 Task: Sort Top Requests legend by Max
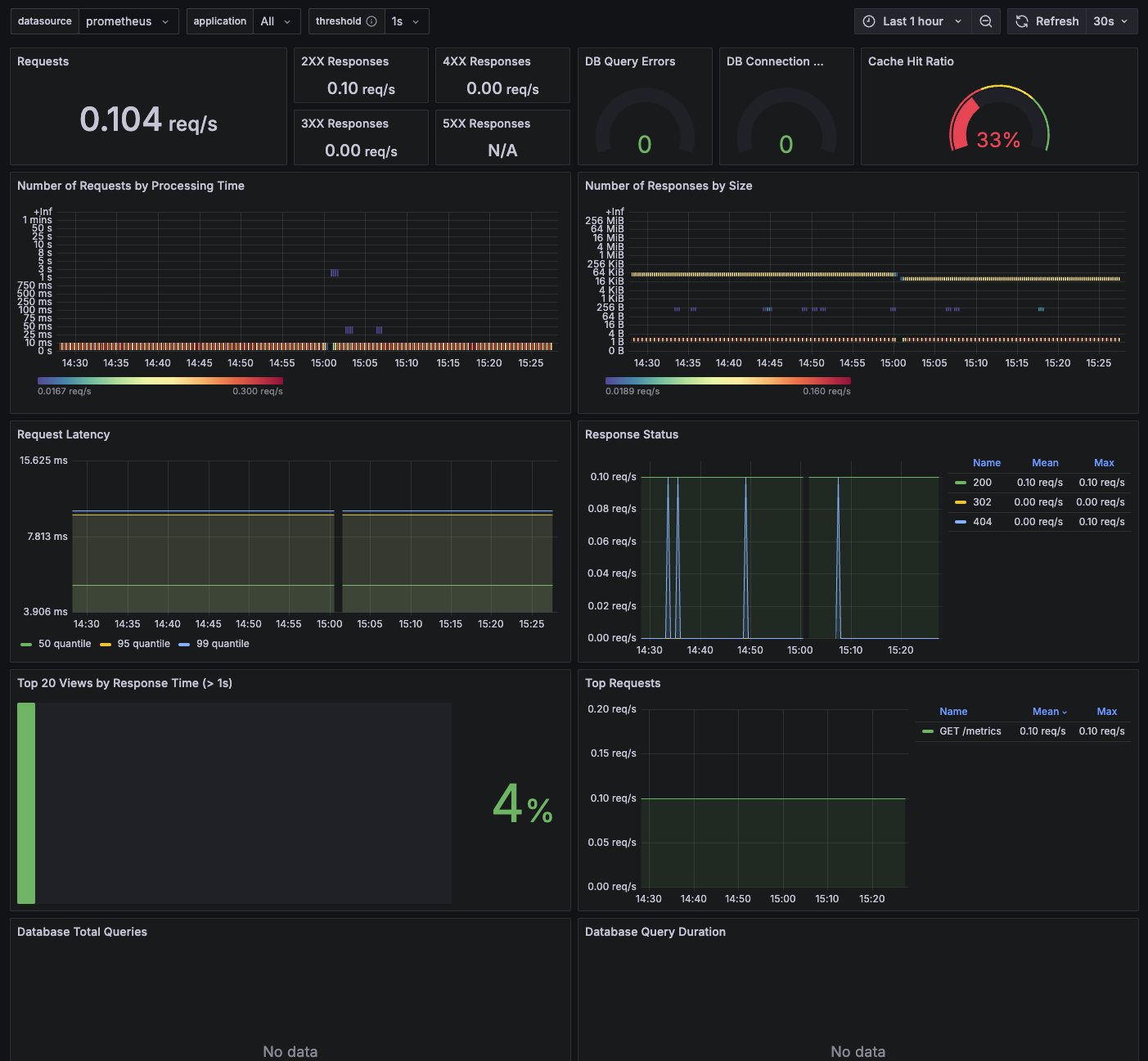[x=1106, y=712]
